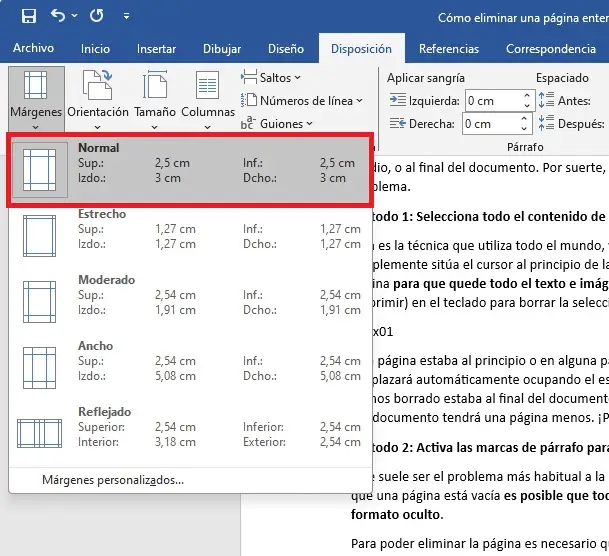Click the Párrafo group label
609x556 pixels.
525,147
